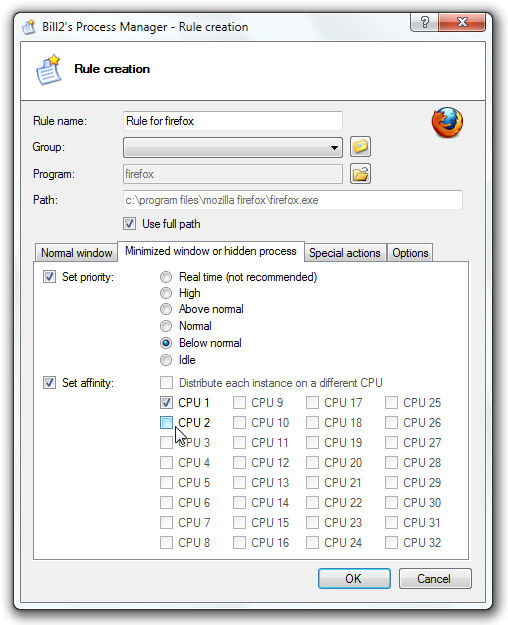
Task: Check the CPU 30 checkbox
Action: [x=391, y=503]
